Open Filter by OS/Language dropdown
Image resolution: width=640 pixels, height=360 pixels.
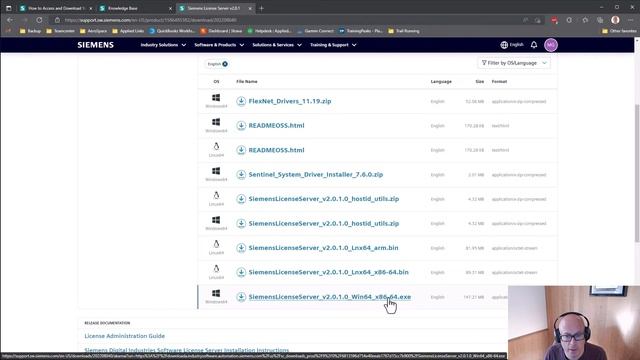tap(514, 63)
